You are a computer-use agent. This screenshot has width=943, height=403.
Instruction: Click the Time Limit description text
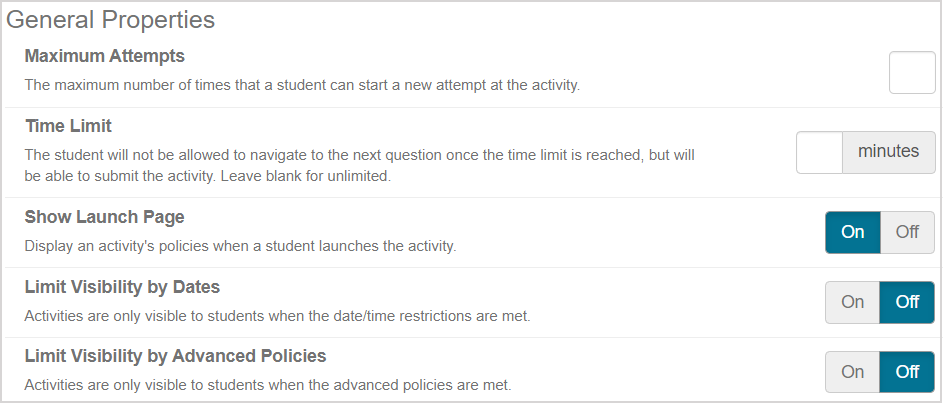(x=358, y=165)
